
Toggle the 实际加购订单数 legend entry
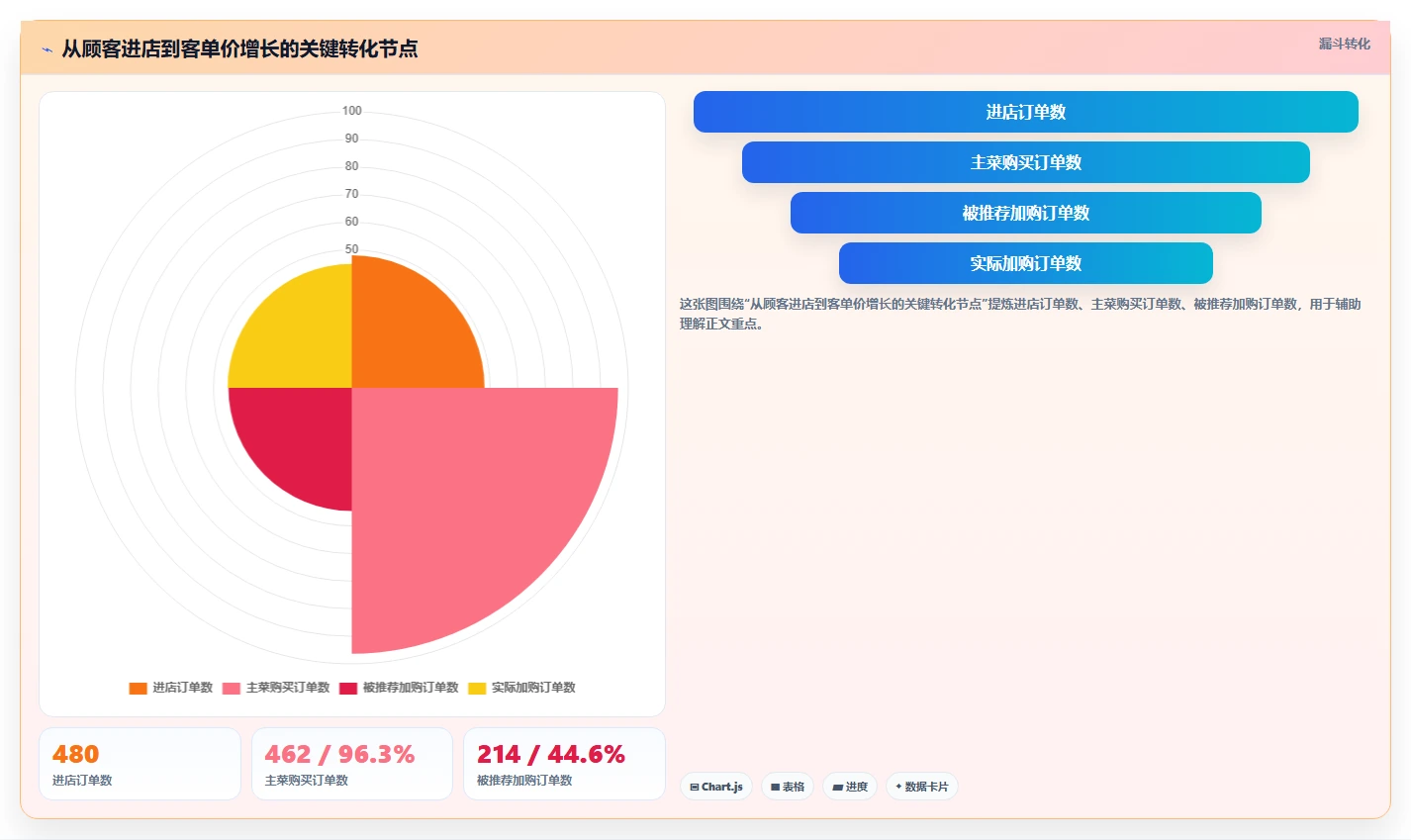tap(521, 688)
